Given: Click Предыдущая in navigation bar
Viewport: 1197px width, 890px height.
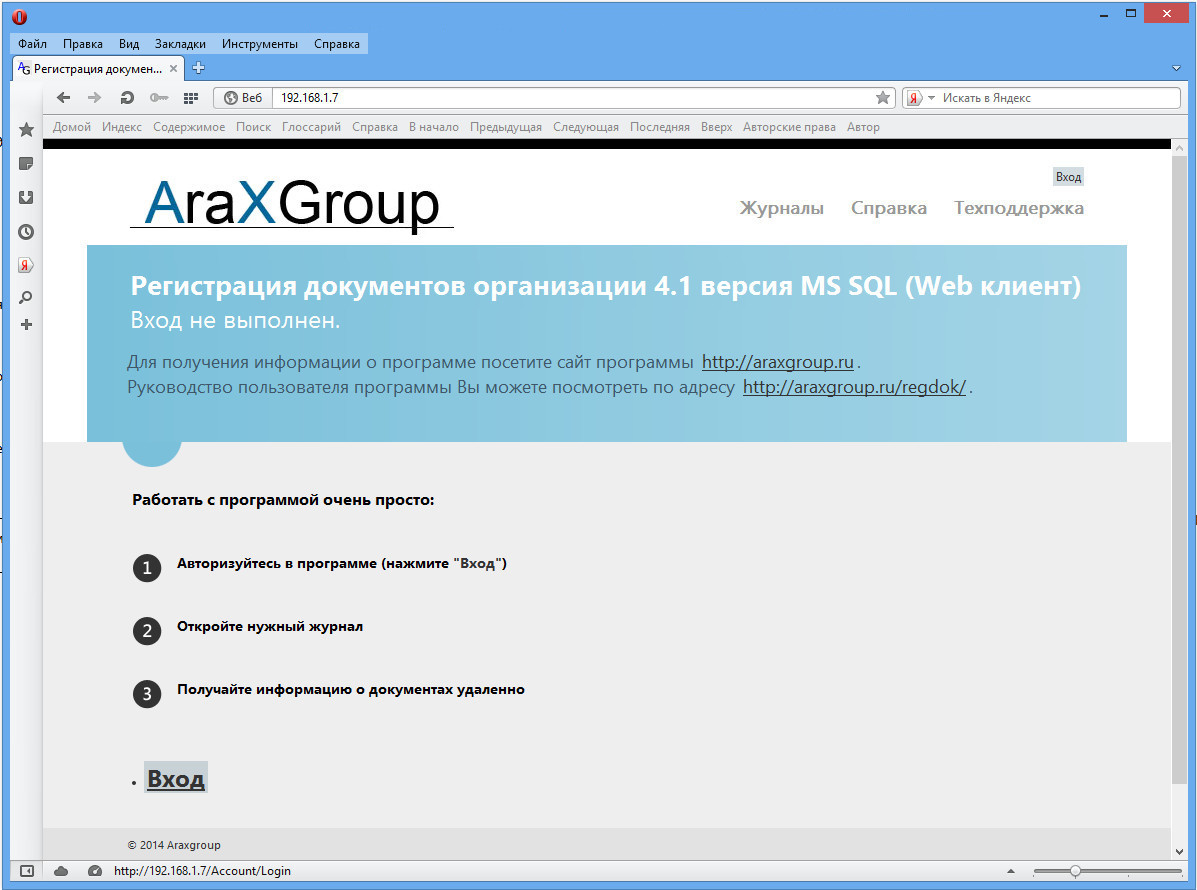Looking at the screenshot, I should pos(506,127).
